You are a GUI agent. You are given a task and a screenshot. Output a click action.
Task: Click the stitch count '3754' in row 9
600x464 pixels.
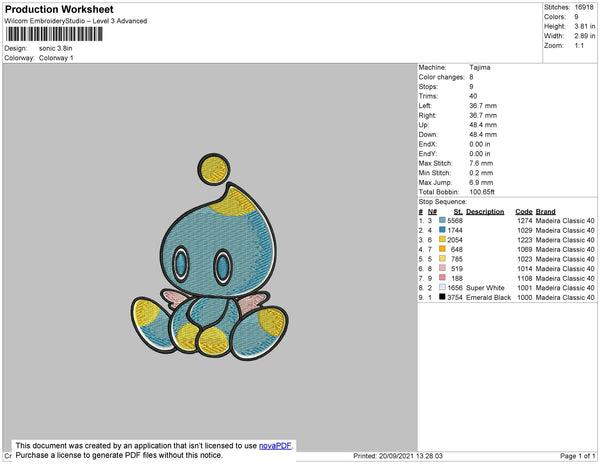[x=455, y=297]
